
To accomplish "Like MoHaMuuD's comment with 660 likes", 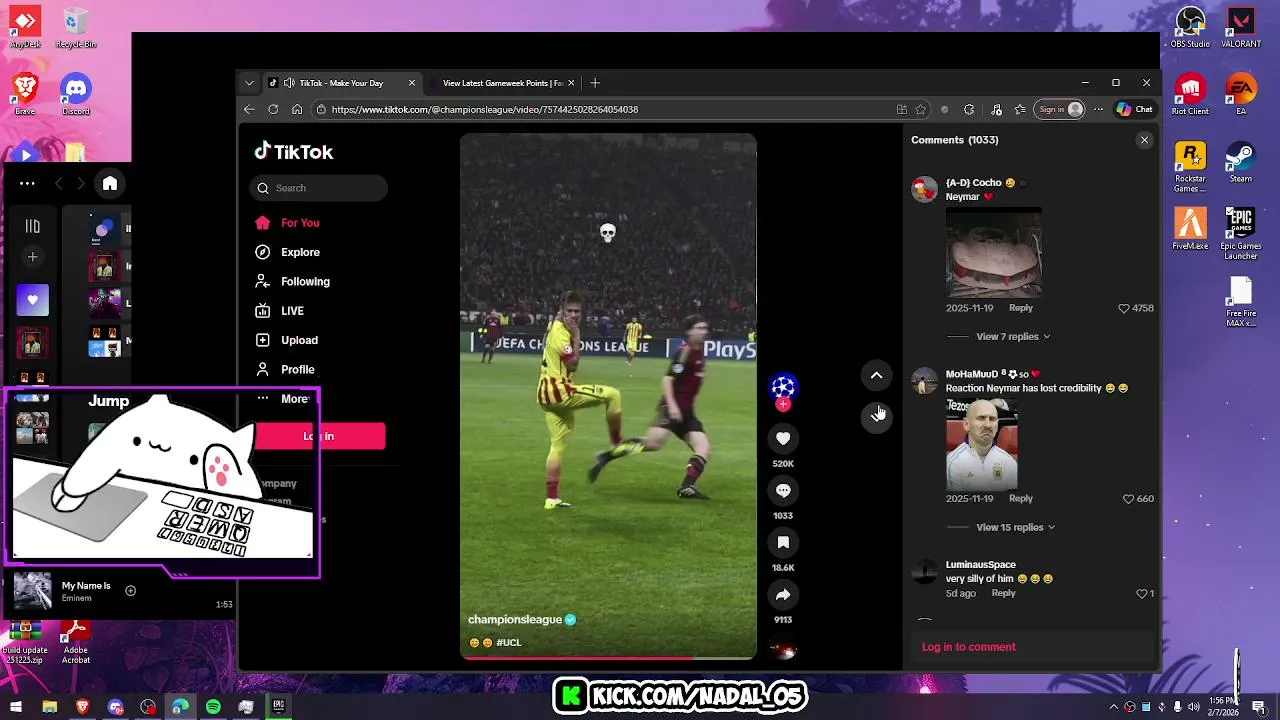I will click(1128, 499).
